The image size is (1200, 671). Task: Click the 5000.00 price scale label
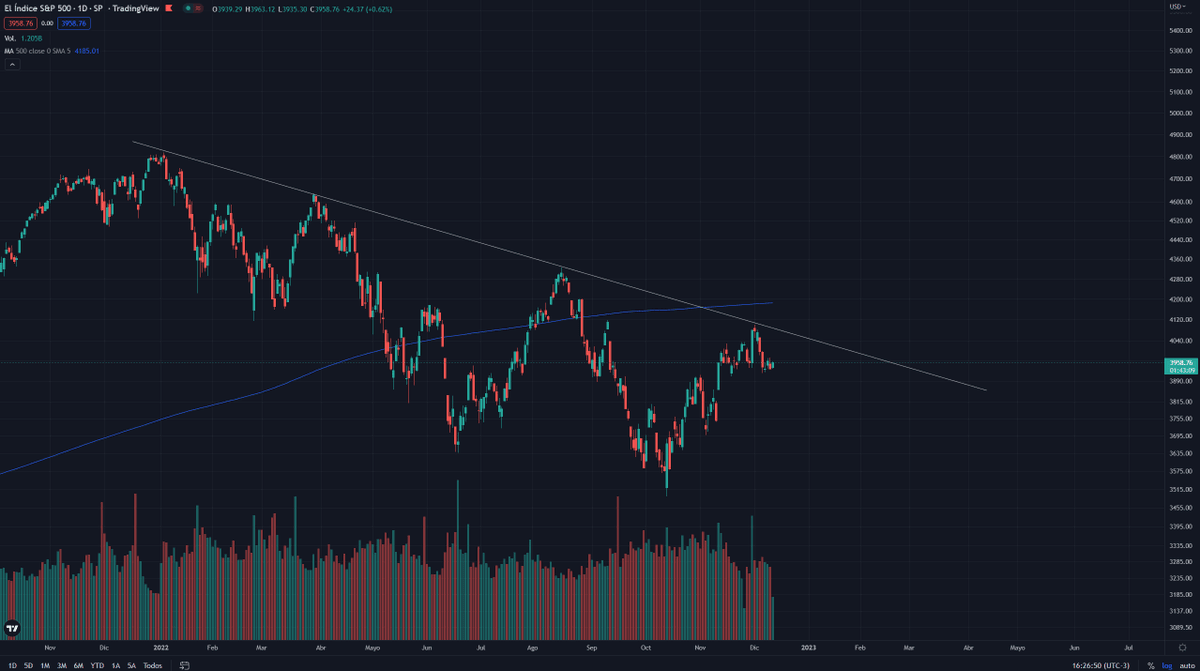point(1181,113)
